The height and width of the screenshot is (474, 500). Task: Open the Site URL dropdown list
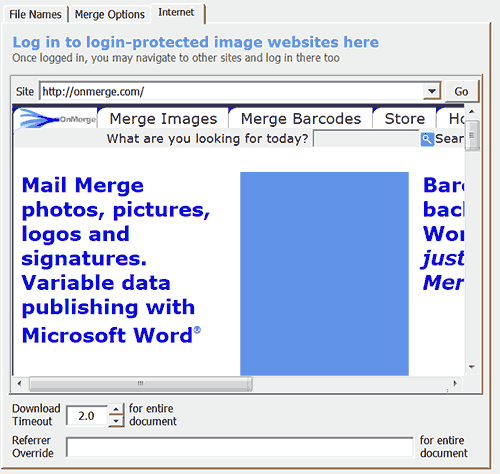click(432, 91)
